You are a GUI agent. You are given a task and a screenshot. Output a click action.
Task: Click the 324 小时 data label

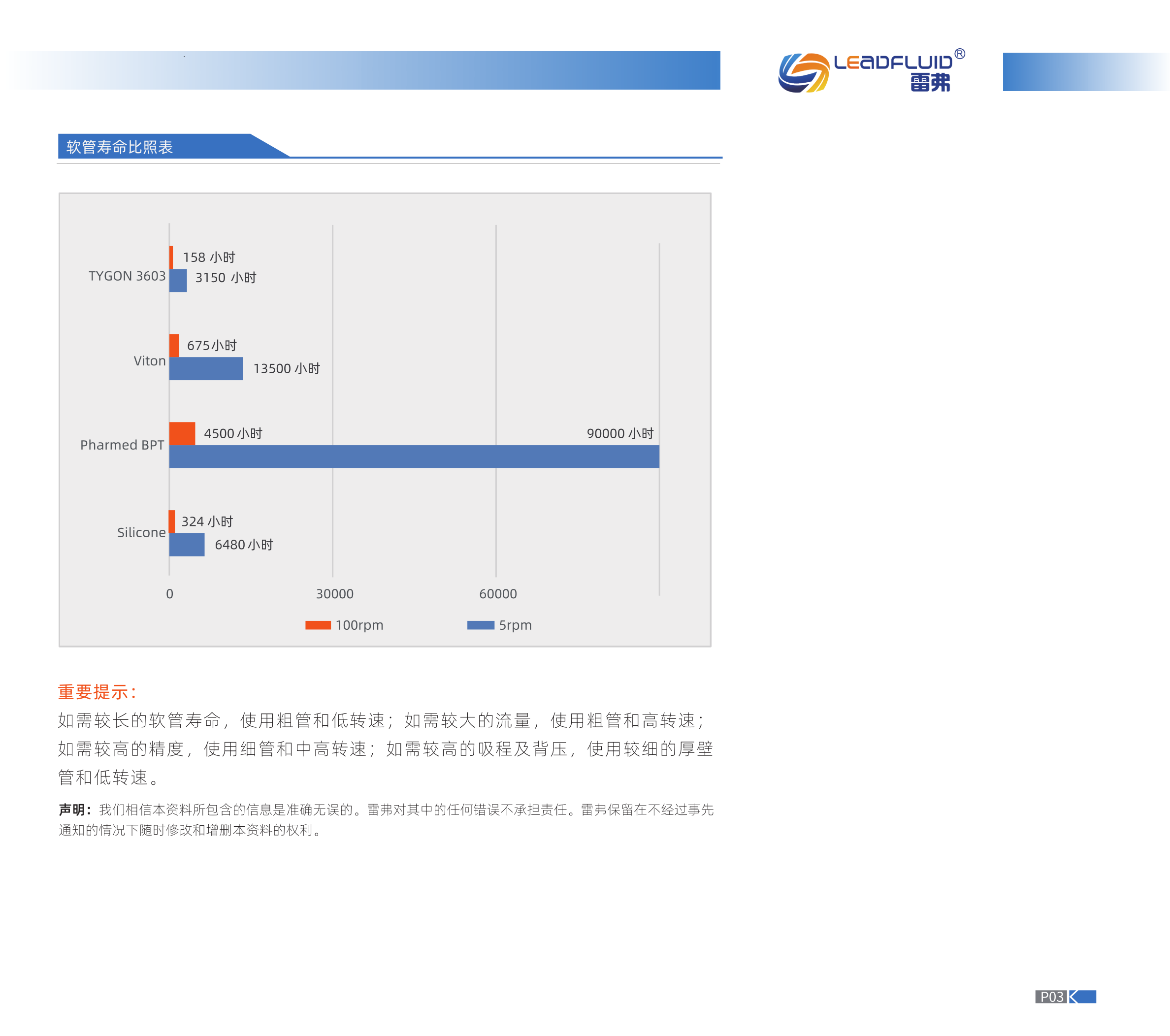click(207, 521)
